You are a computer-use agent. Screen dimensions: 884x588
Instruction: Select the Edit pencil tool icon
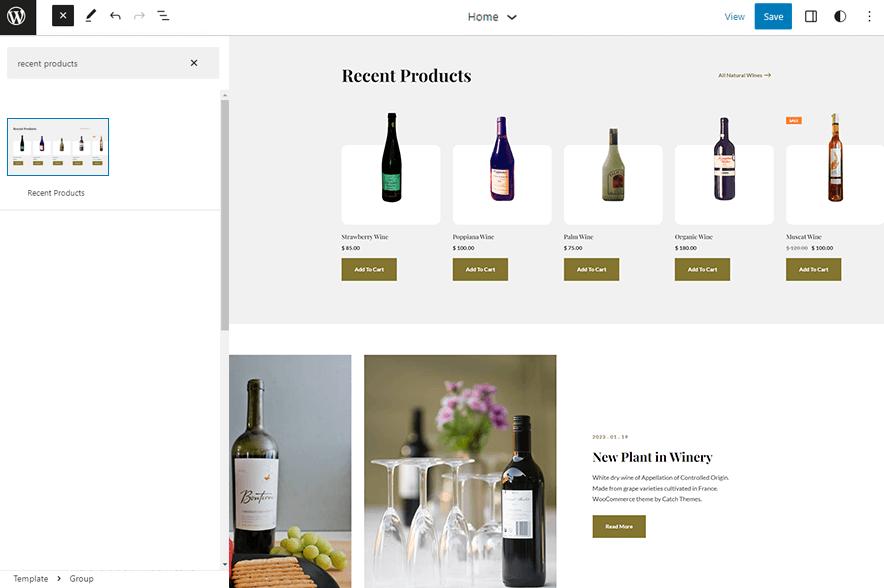(x=91, y=16)
